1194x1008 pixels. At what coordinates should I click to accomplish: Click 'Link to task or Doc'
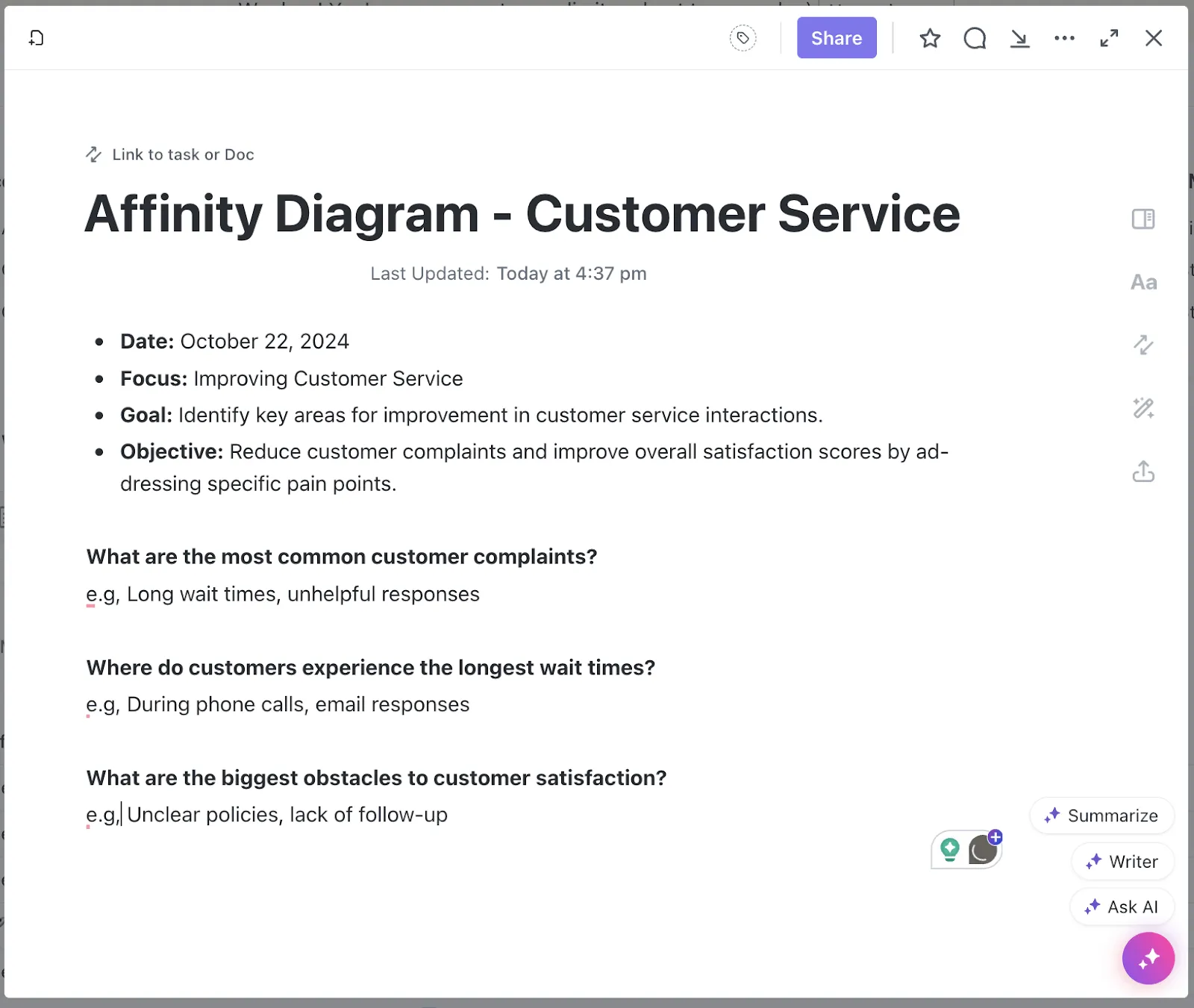[169, 154]
